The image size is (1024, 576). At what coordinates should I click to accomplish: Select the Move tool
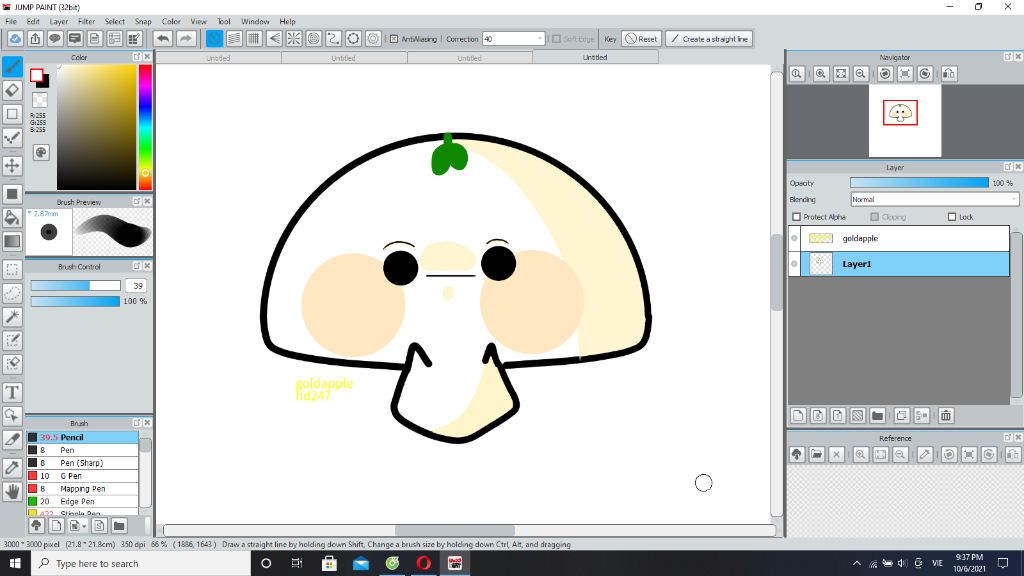tap(12, 165)
